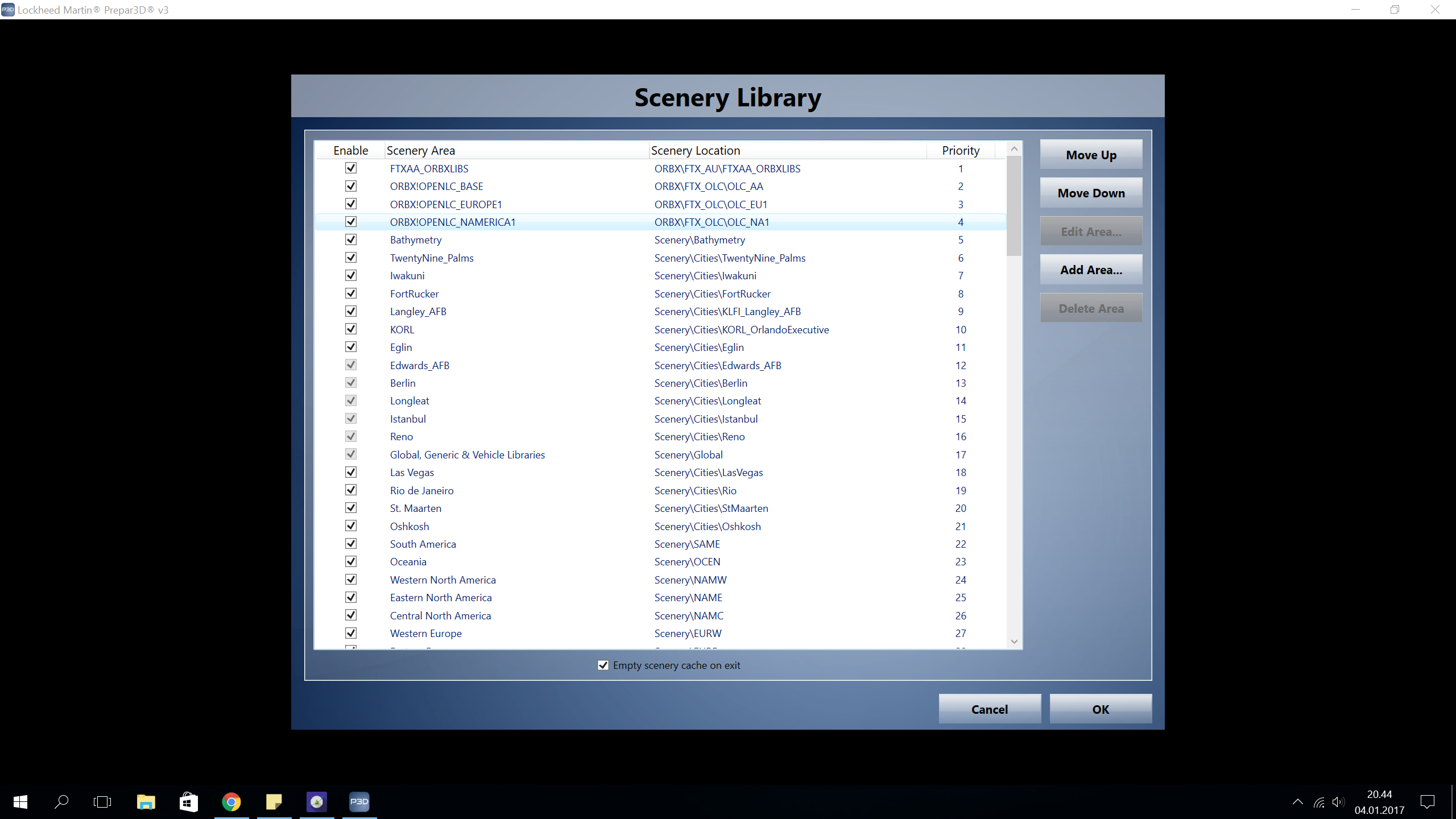
Task: Select the Berlin scenery row
Action: (660, 383)
